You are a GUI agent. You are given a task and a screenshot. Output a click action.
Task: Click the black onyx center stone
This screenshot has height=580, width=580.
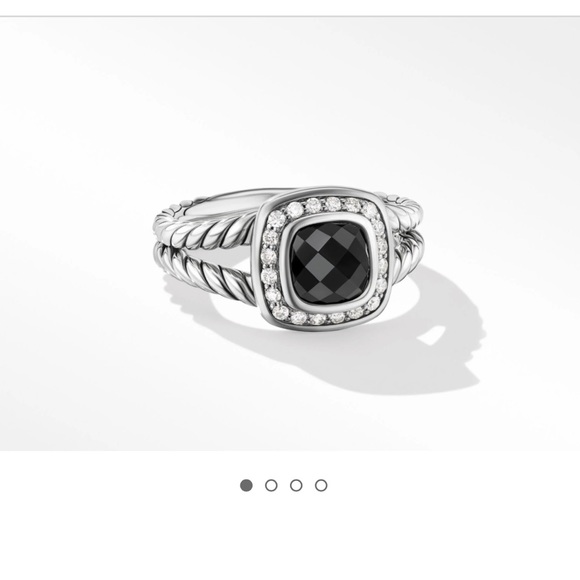[330, 261]
